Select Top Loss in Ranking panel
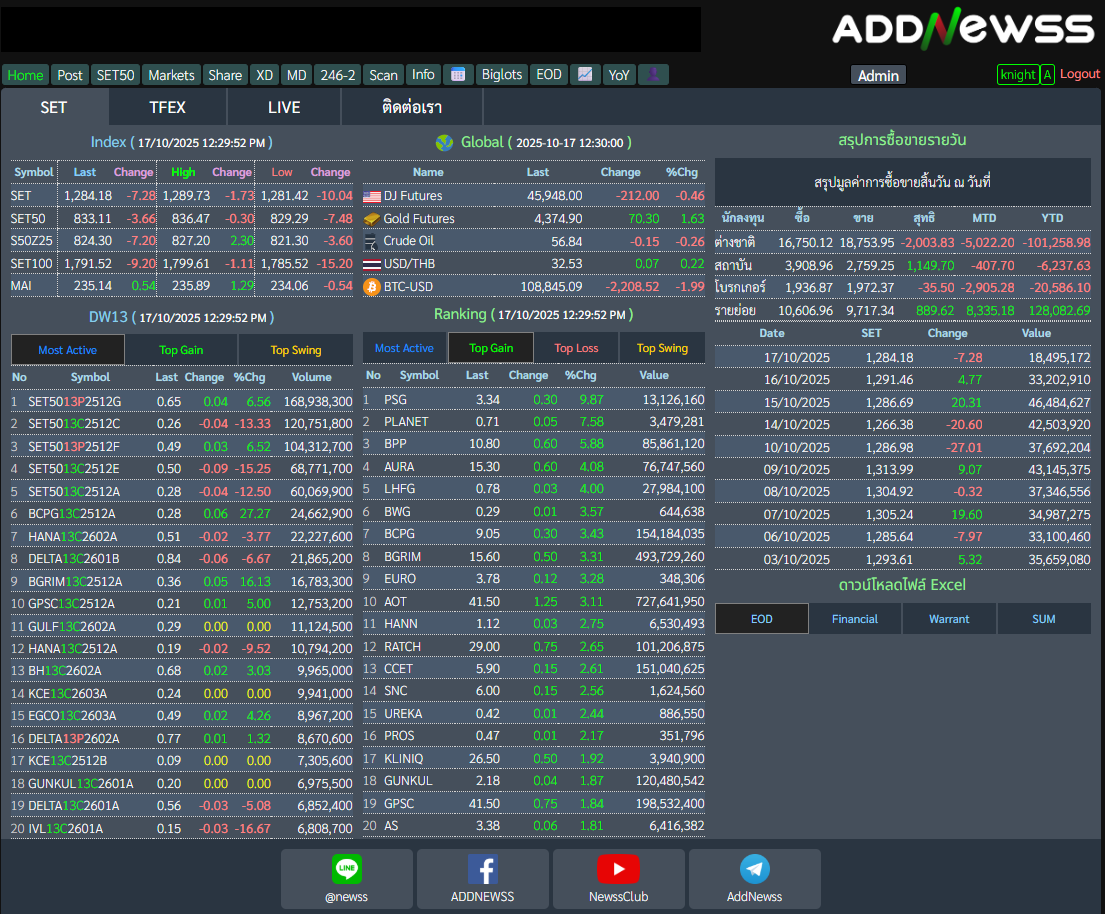This screenshot has height=914, width=1105. pyautogui.click(x=576, y=348)
